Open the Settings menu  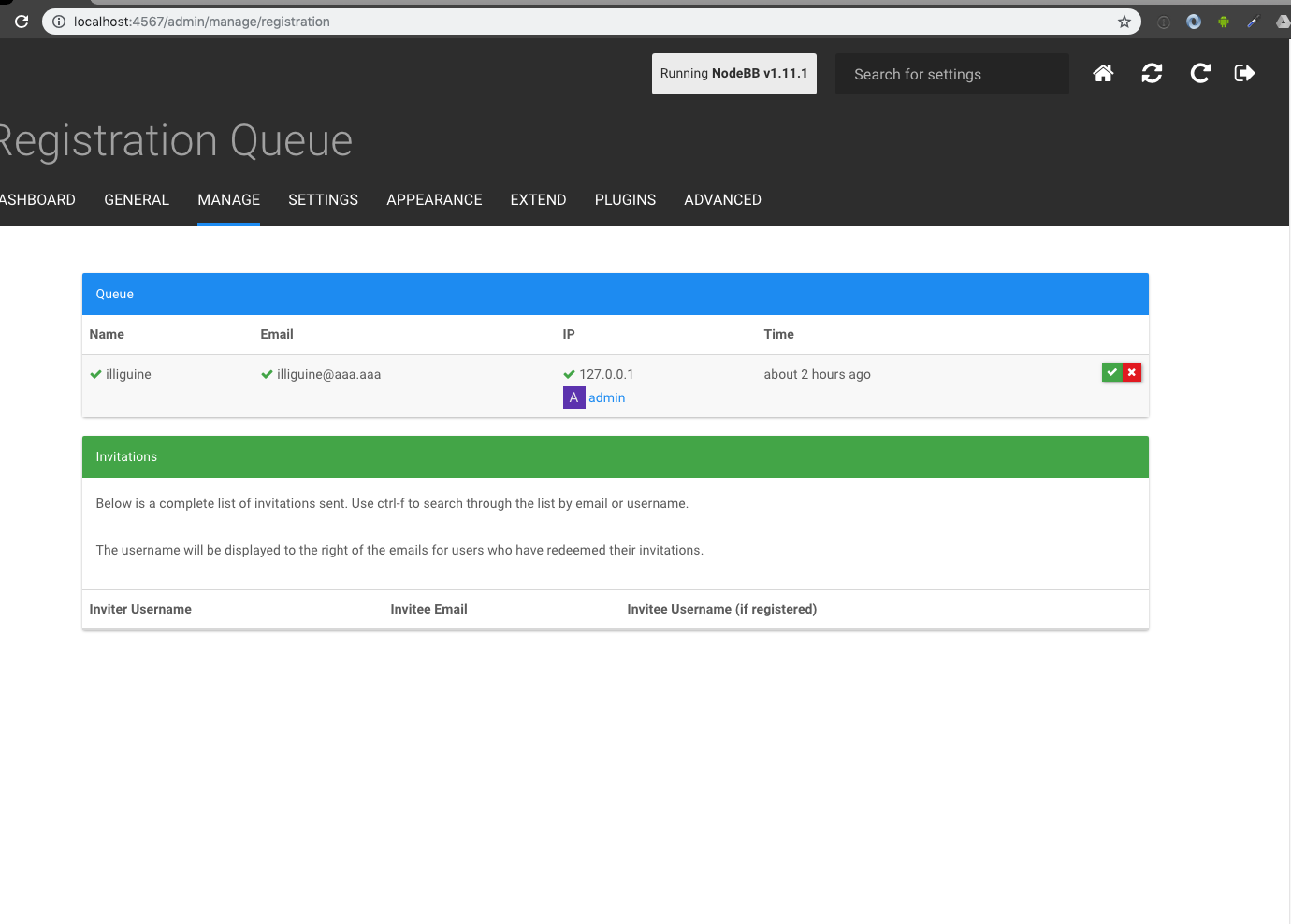point(323,199)
